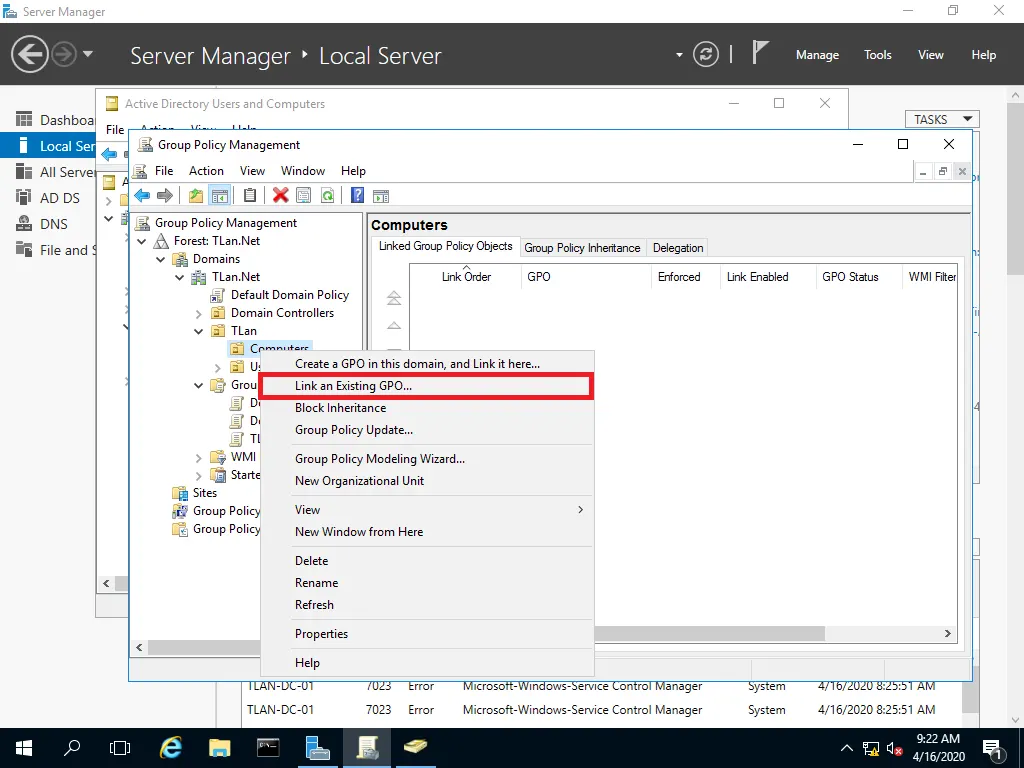Viewport: 1024px width, 768px height.
Task: Select Properties in the context menu
Action: 427,633
